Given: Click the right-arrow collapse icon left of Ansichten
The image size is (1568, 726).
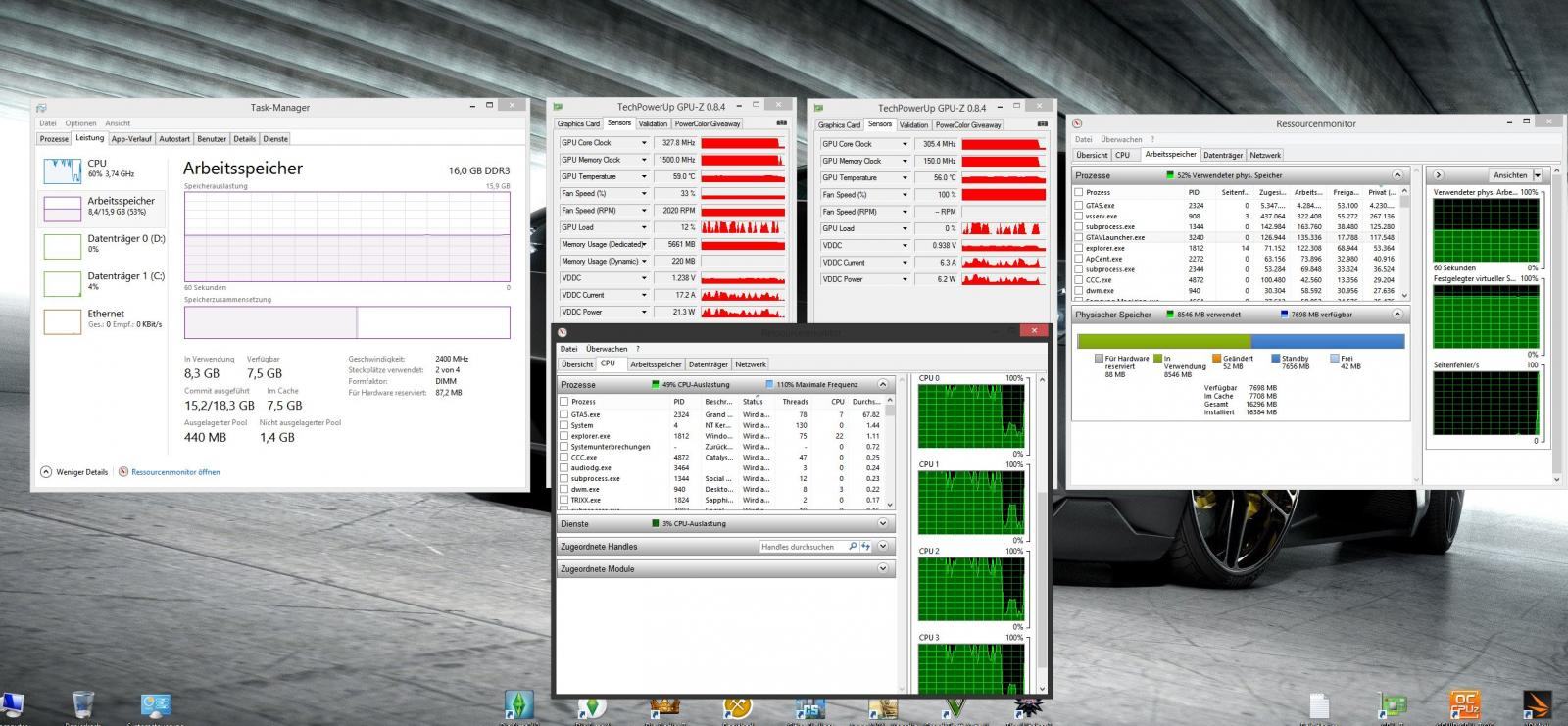Looking at the screenshot, I should (1438, 175).
